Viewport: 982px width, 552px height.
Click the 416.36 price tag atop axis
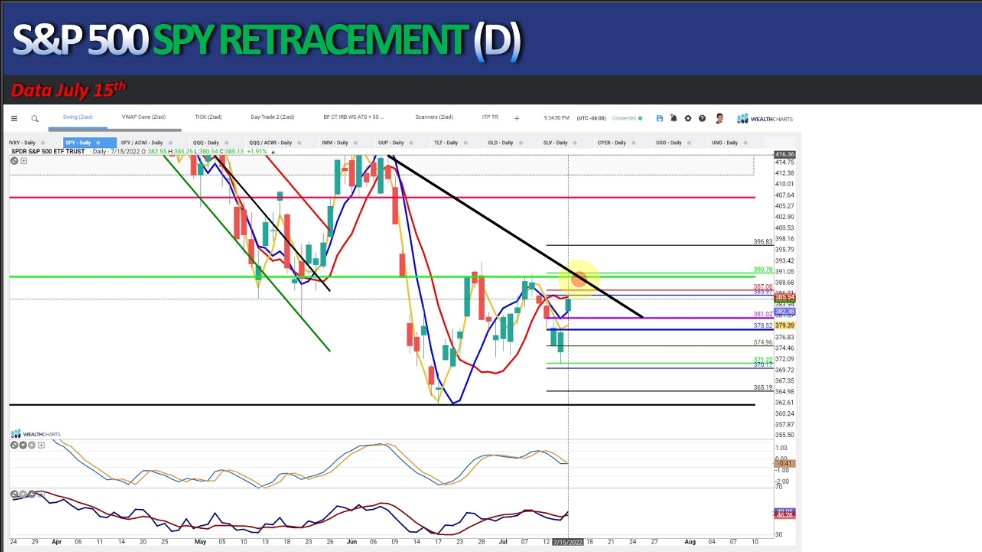(x=785, y=154)
